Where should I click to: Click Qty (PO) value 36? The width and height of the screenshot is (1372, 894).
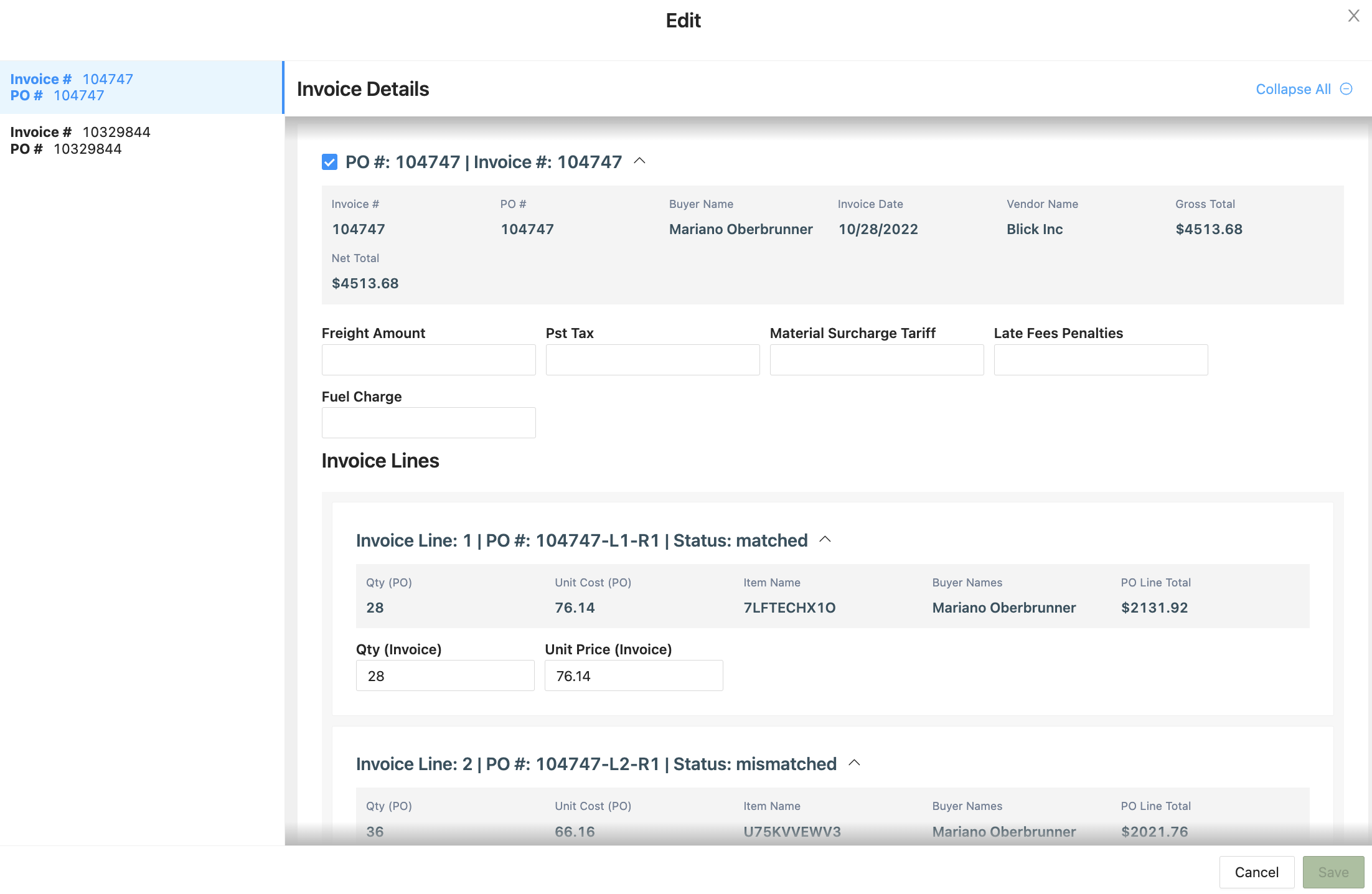(375, 832)
